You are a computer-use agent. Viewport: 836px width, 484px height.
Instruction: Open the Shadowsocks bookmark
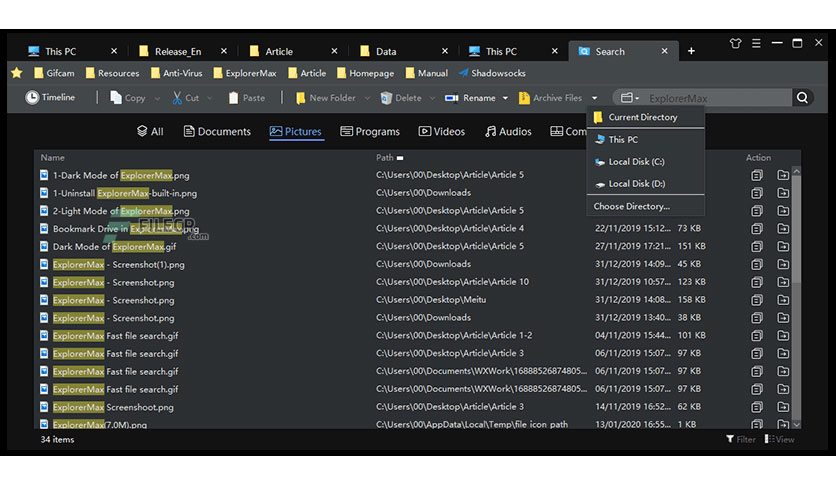coord(492,73)
